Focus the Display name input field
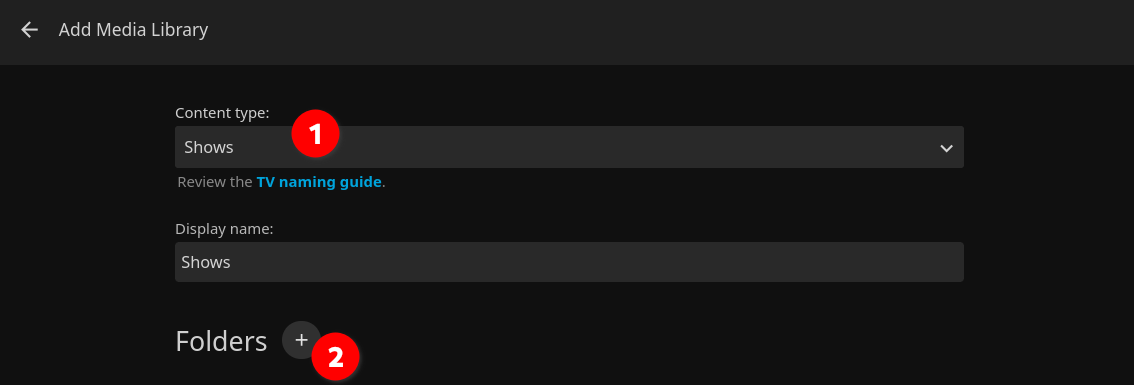 point(569,262)
